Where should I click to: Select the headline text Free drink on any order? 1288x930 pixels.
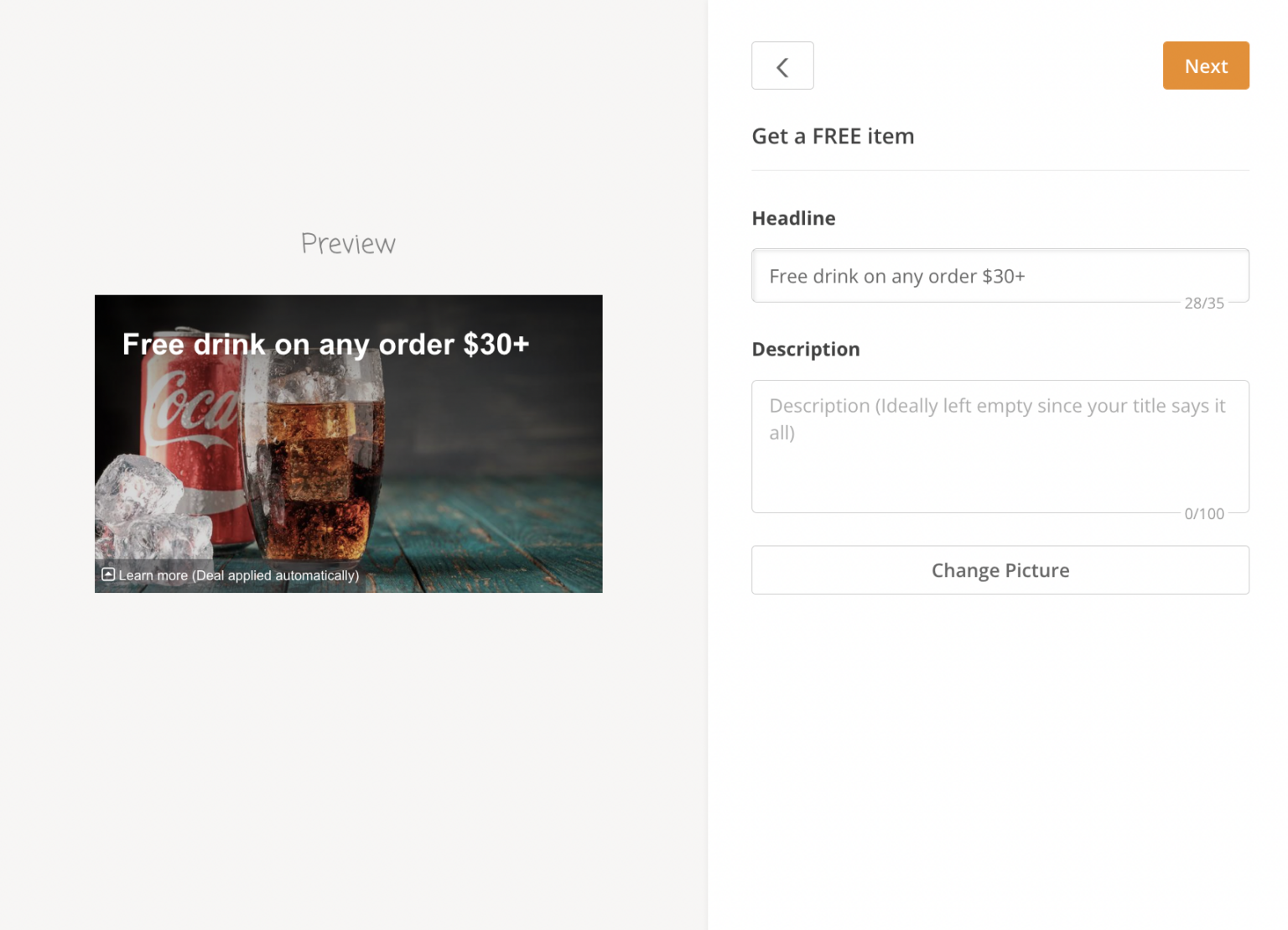pos(896,275)
